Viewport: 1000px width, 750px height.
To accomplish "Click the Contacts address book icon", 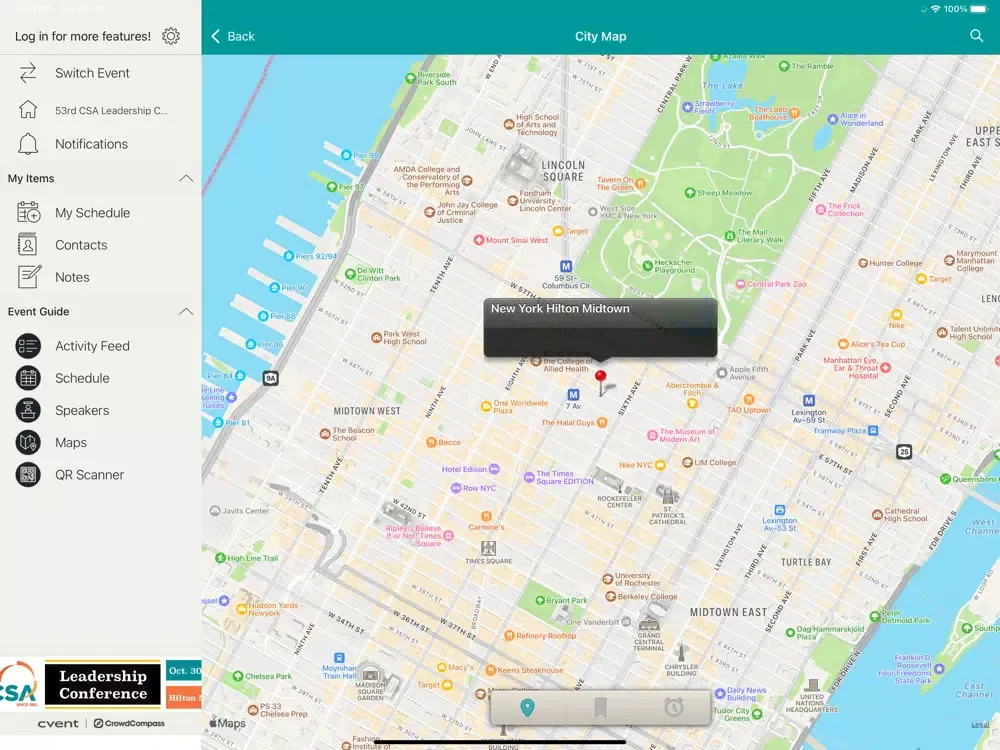I will [x=28, y=245].
